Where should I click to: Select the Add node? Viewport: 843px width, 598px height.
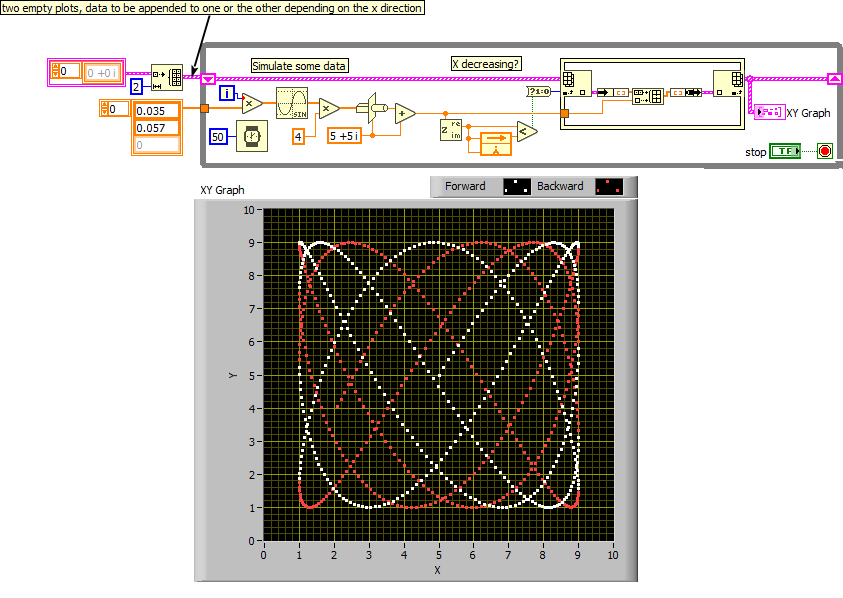click(404, 113)
